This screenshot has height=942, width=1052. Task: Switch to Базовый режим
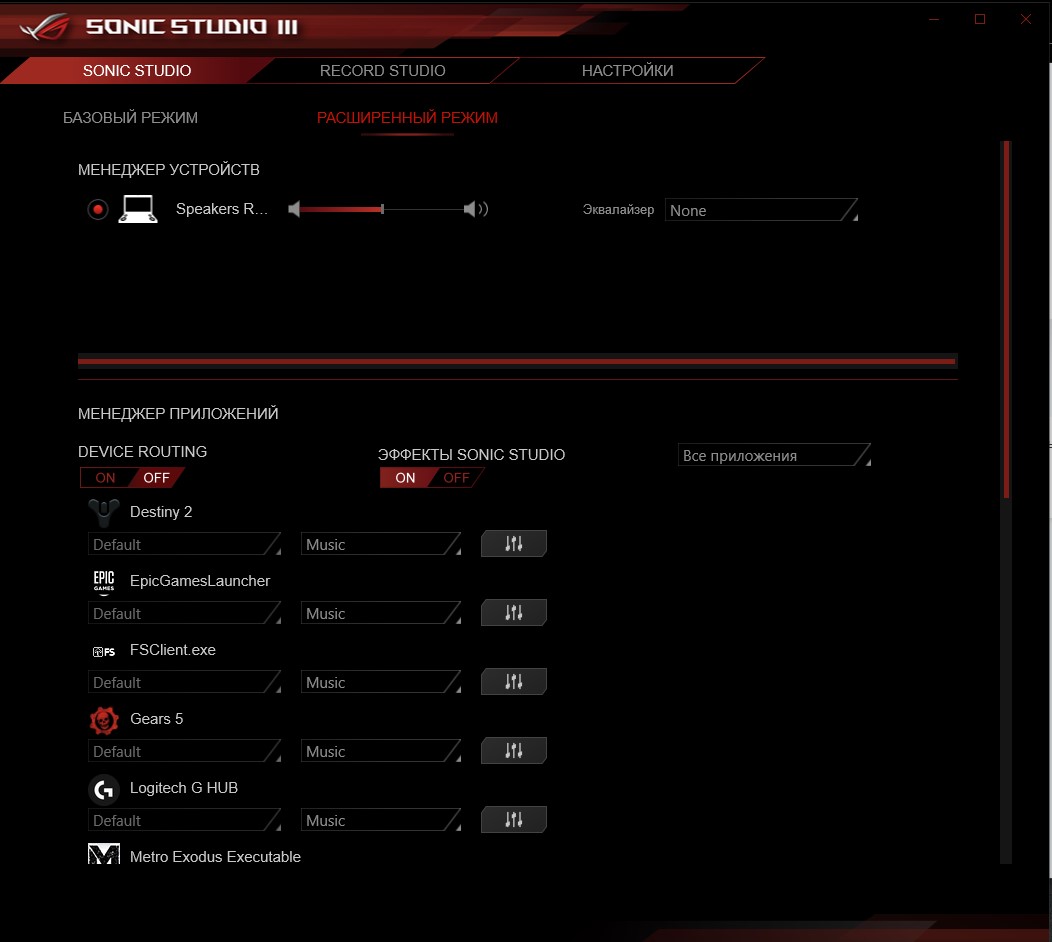click(x=130, y=118)
